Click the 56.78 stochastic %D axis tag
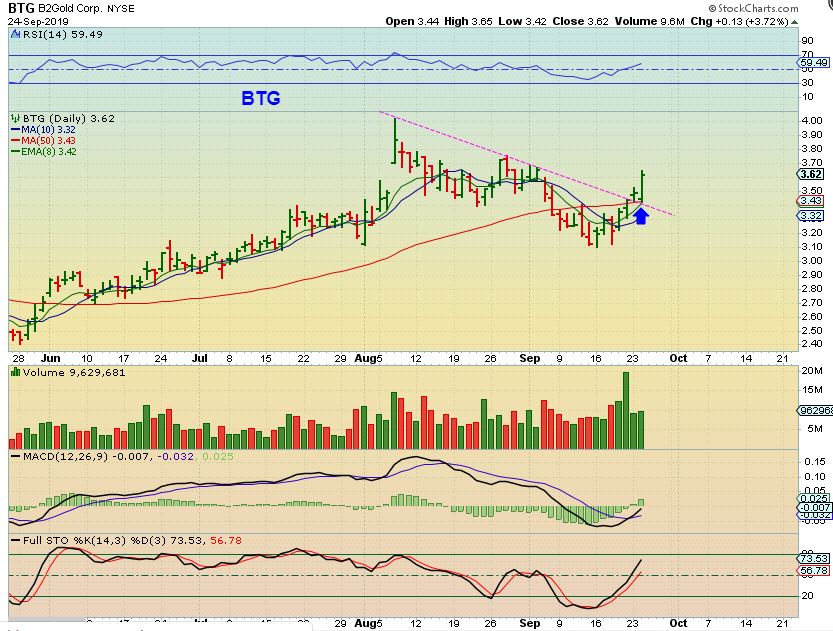The height and width of the screenshot is (631, 833). 813,571
